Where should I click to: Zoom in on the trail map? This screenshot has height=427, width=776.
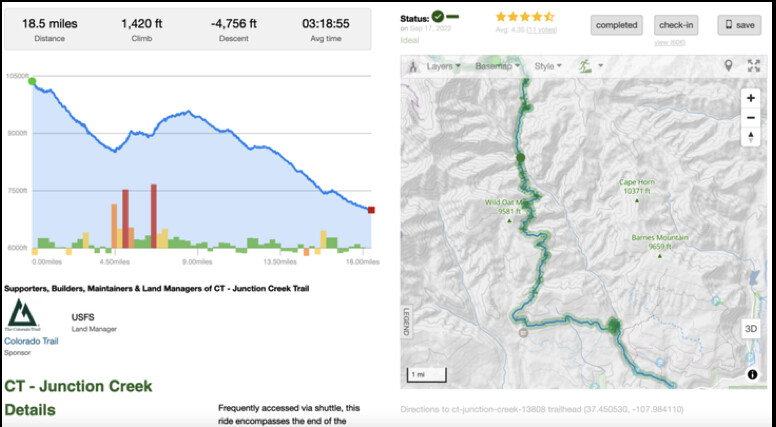point(750,98)
